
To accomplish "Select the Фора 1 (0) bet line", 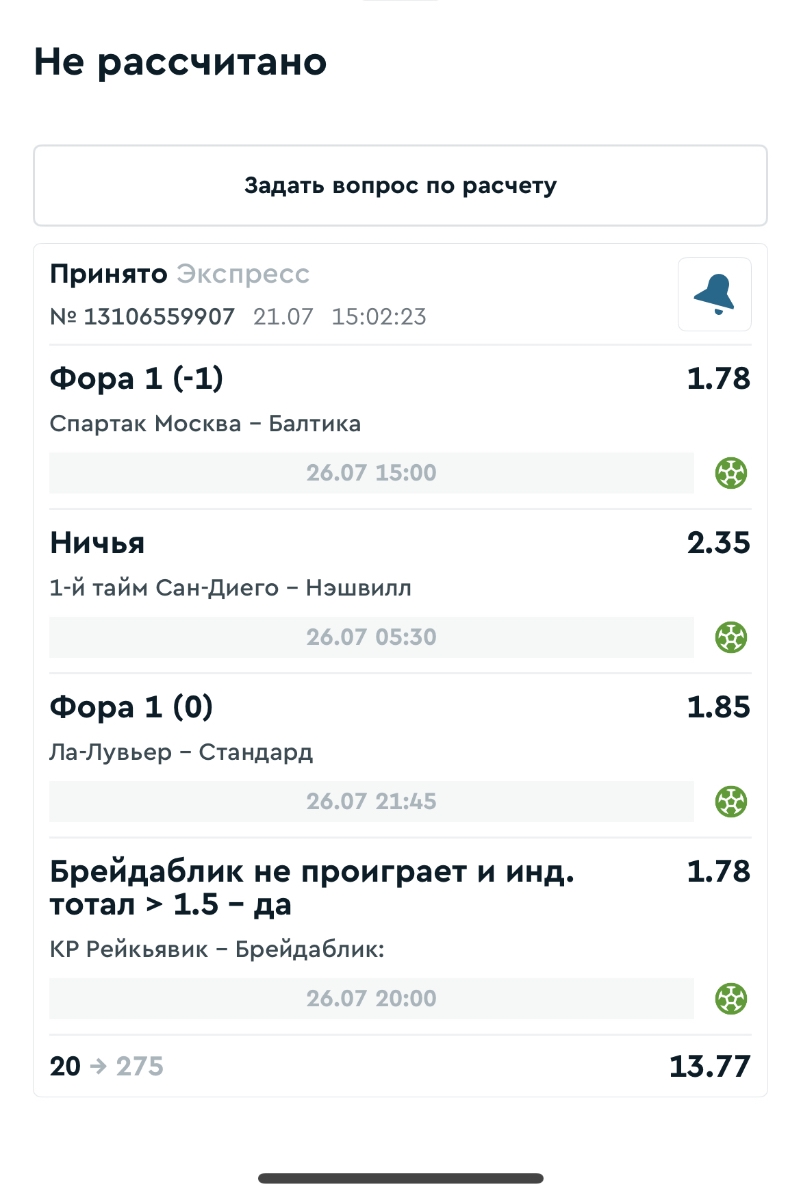I will (x=131, y=708).
